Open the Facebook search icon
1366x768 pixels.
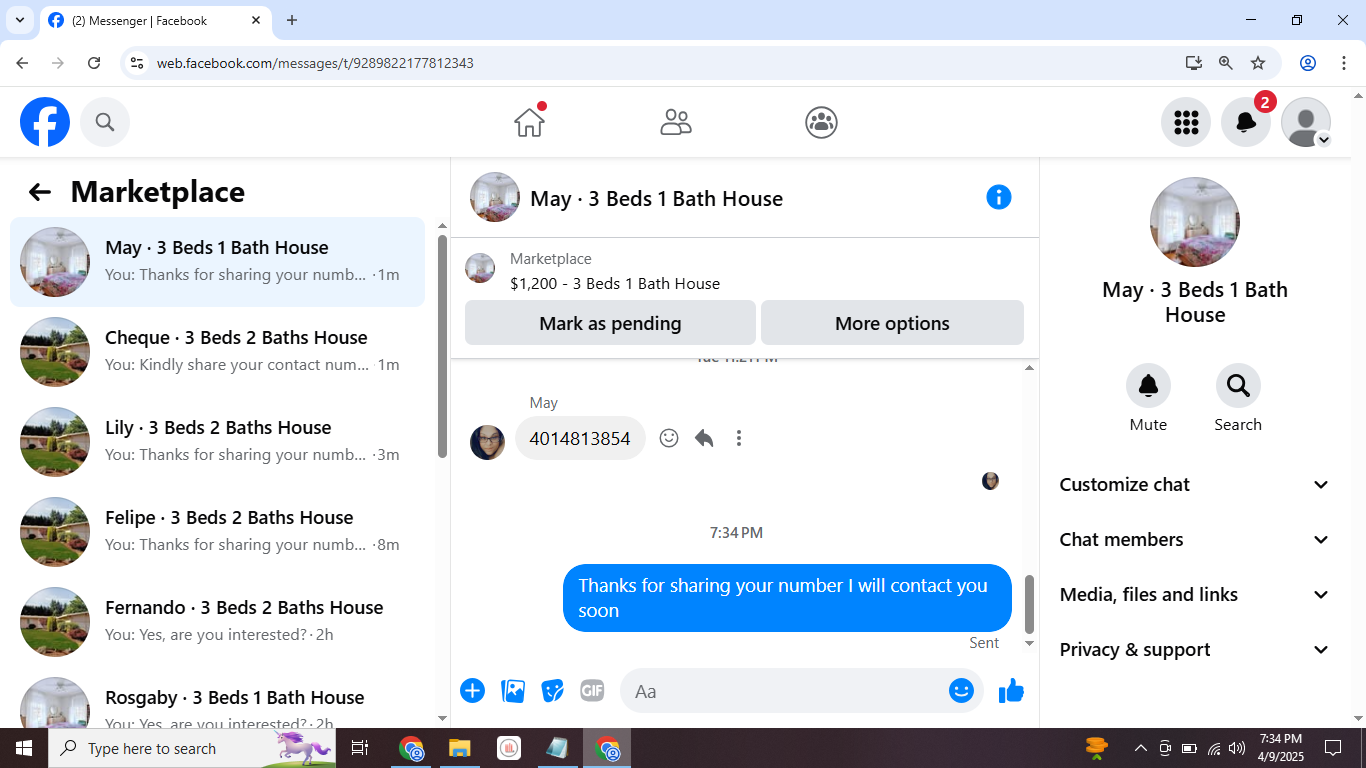point(105,122)
